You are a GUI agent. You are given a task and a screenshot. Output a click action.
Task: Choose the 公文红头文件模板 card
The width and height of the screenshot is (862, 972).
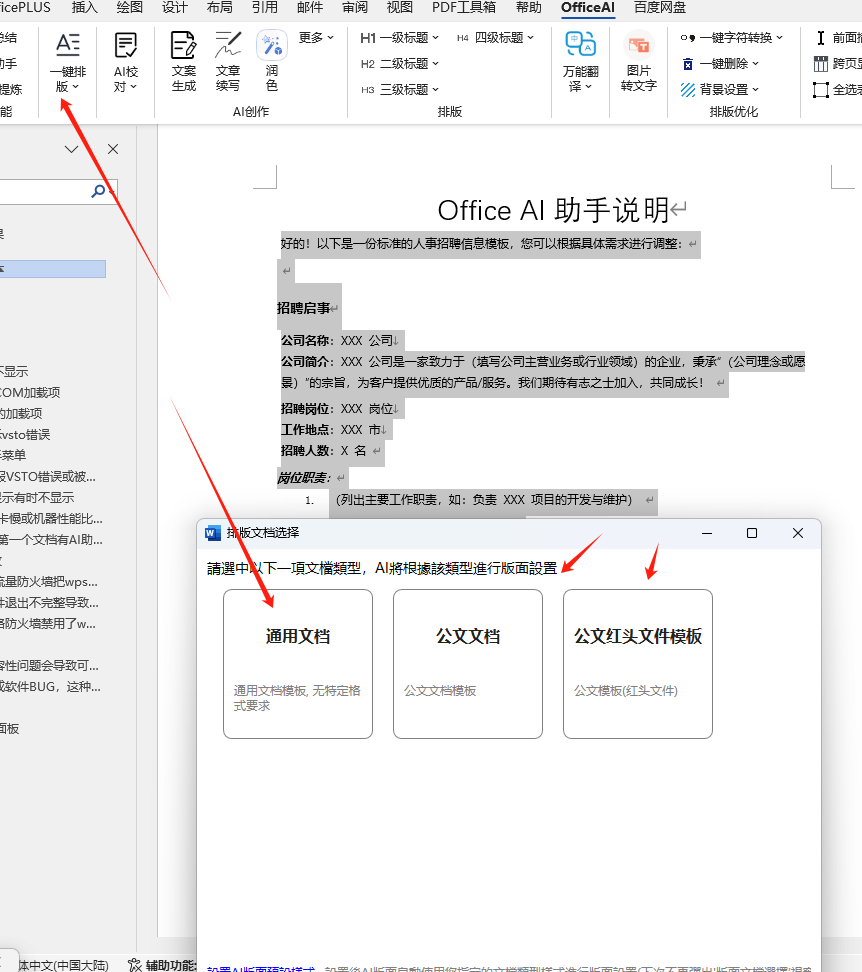pyautogui.click(x=638, y=664)
